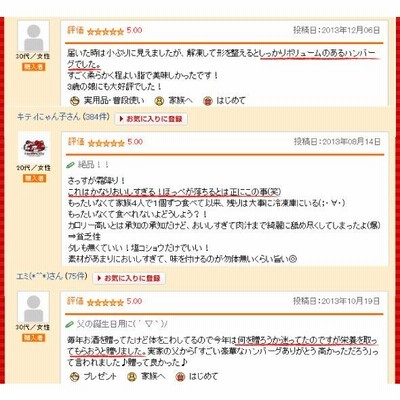The image size is (400, 400).
Task: Click the プレゼント face icon
Action: pos(75,377)
